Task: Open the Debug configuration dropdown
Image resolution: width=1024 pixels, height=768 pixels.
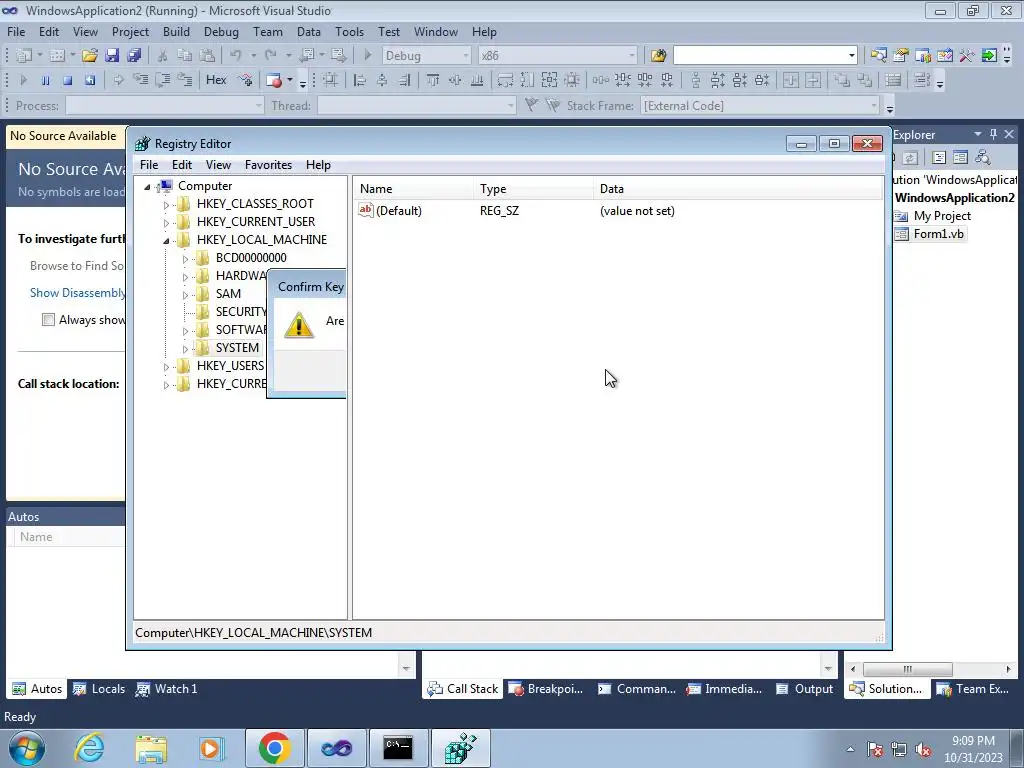Action: pyautogui.click(x=466, y=56)
